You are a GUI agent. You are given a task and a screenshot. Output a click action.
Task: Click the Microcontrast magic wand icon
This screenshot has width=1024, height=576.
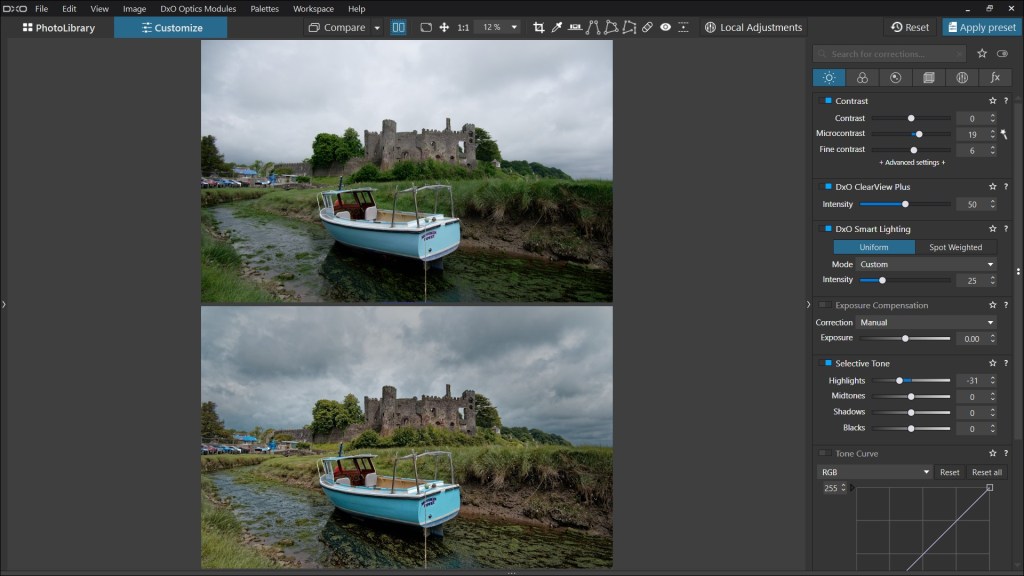(1003, 133)
